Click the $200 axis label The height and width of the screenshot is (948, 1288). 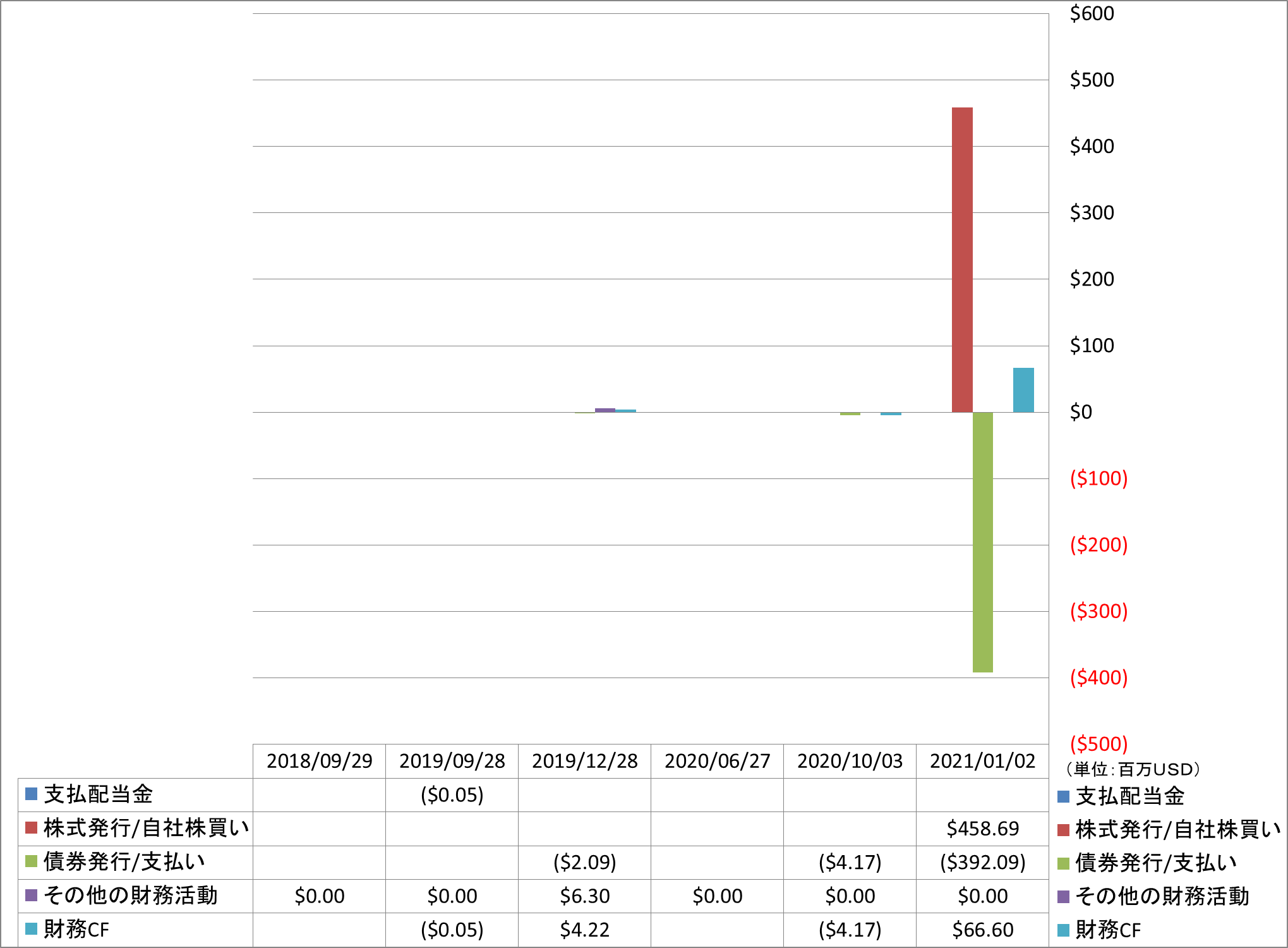[1092, 279]
